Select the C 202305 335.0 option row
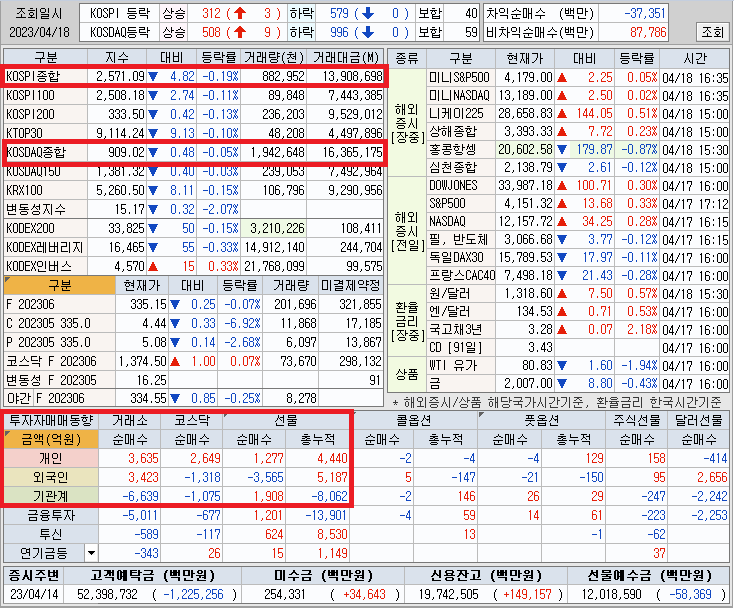Image resolution: width=734 pixels, height=608 pixels. (193, 323)
